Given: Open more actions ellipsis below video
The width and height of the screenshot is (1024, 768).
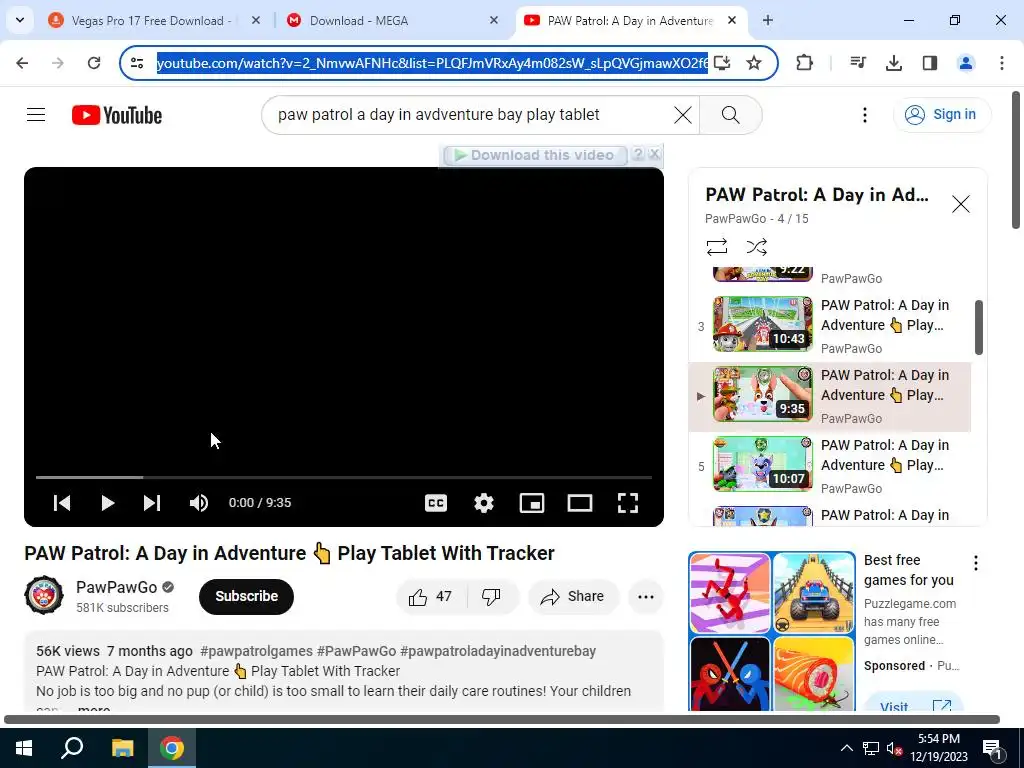Looking at the screenshot, I should coord(645,596).
